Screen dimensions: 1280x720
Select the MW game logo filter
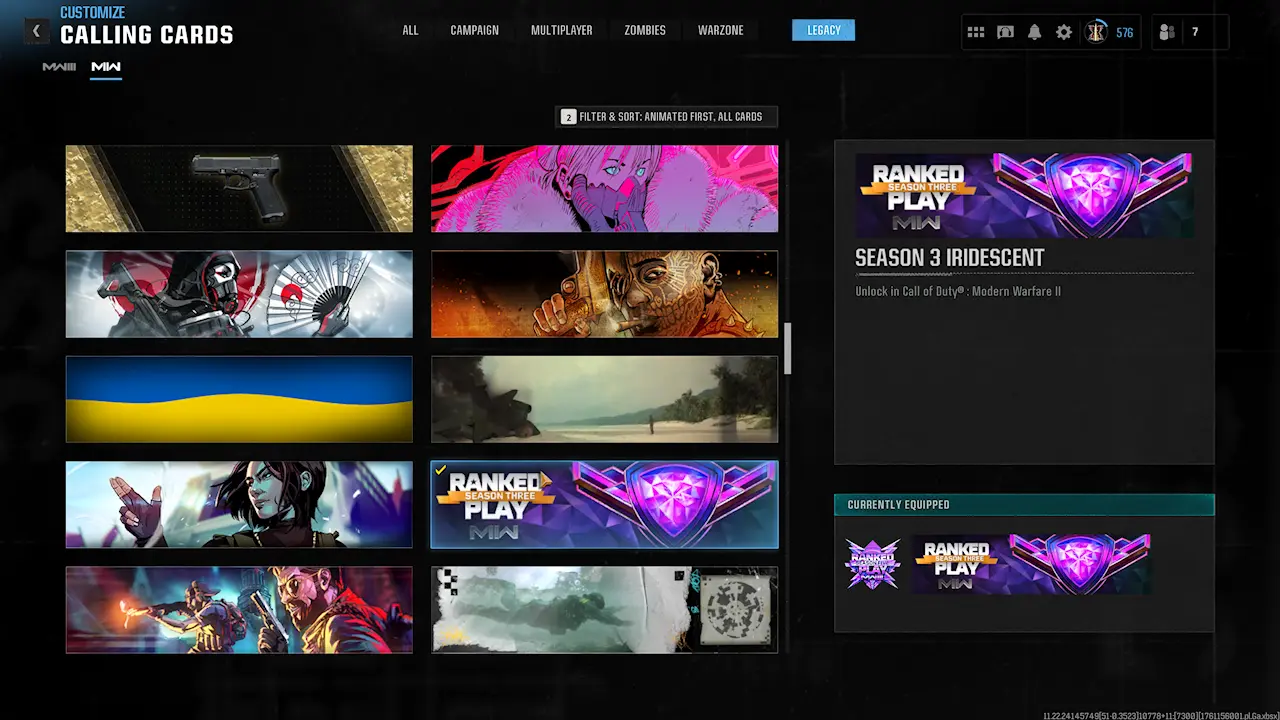[x=105, y=67]
